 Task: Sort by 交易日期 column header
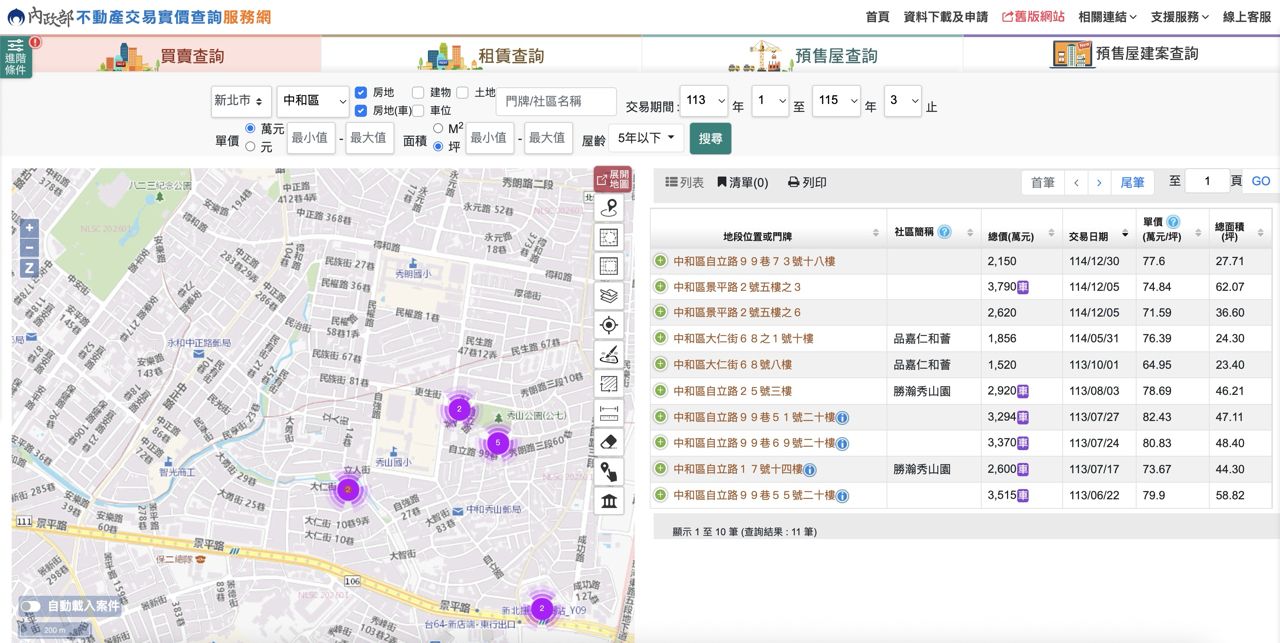point(1098,237)
